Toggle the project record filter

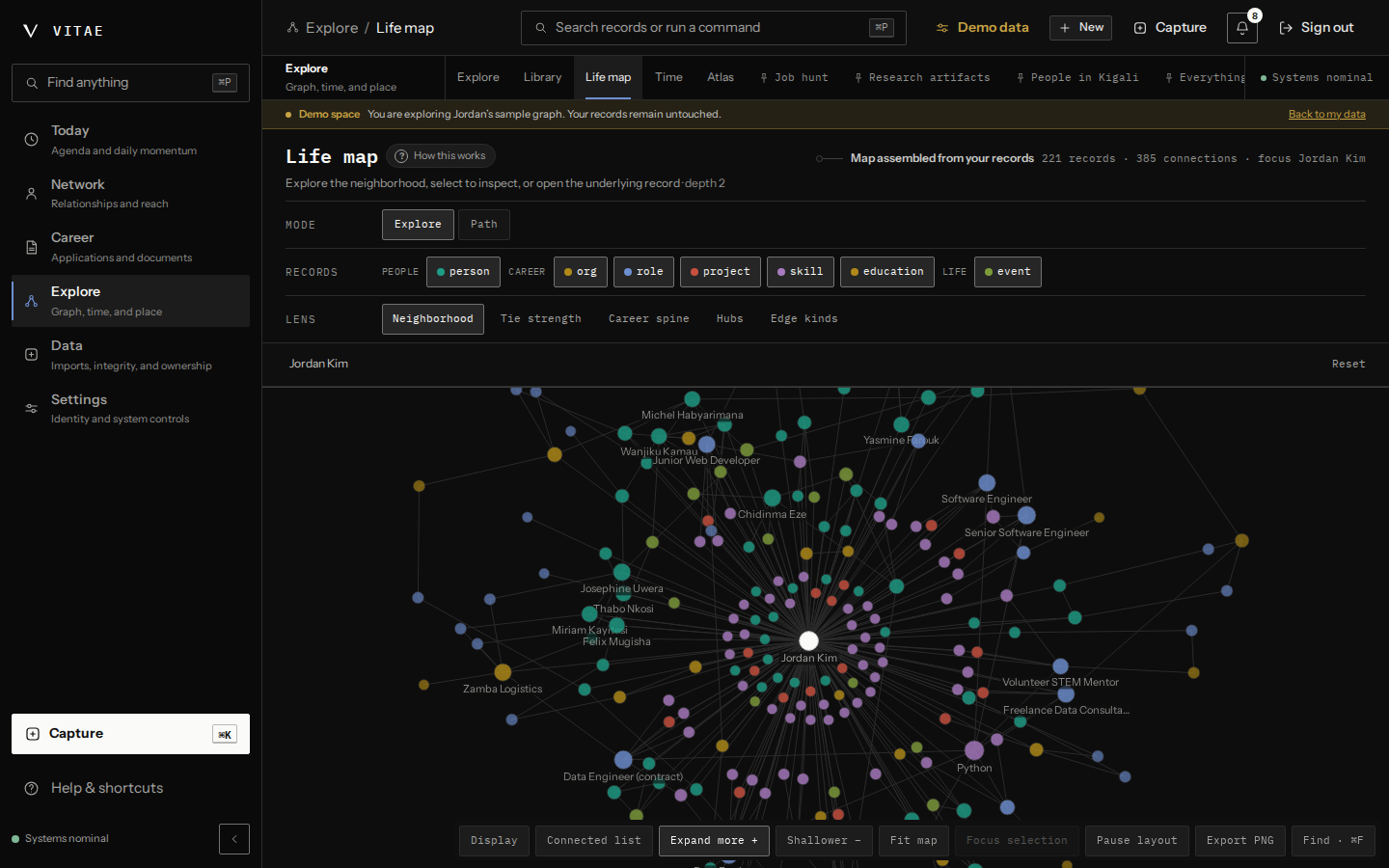721,272
